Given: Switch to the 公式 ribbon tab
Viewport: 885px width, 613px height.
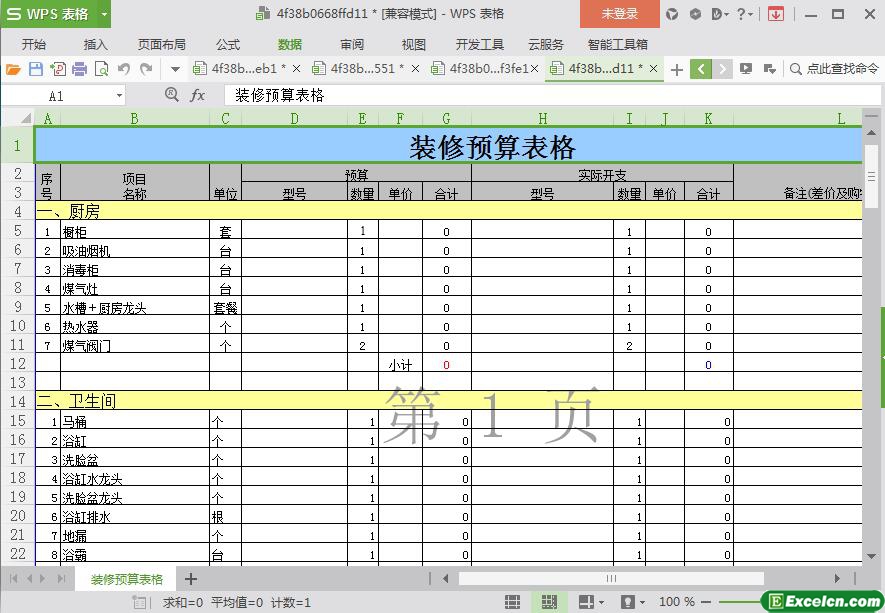Looking at the screenshot, I should (228, 45).
